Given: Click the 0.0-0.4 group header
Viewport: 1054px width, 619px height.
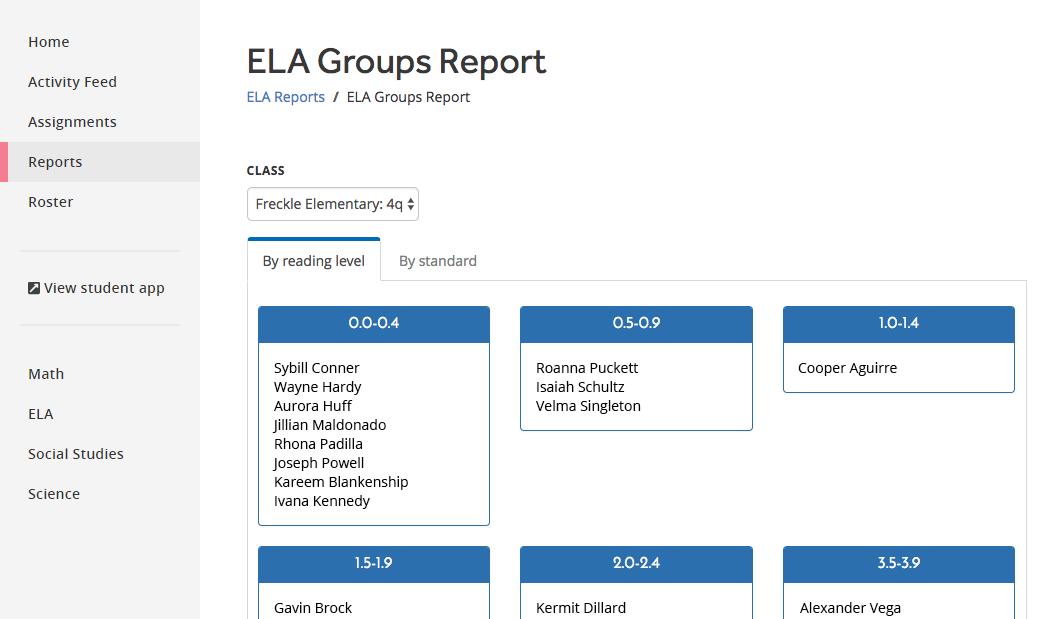Looking at the screenshot, I should pyautogui.click(x=374, y=323).
